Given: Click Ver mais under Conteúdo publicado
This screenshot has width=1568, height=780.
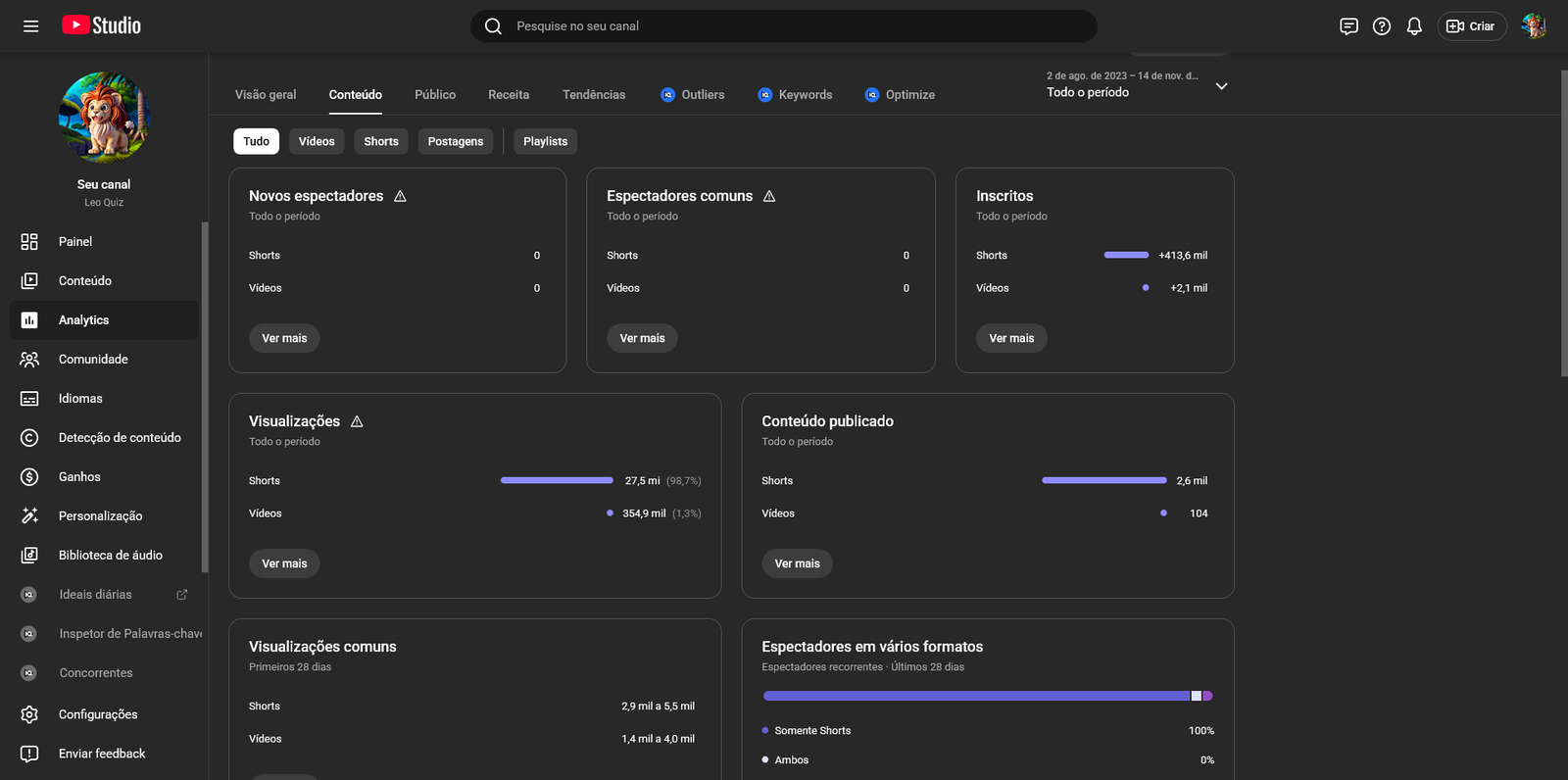Looking at the screenshot, I should 797,563.
